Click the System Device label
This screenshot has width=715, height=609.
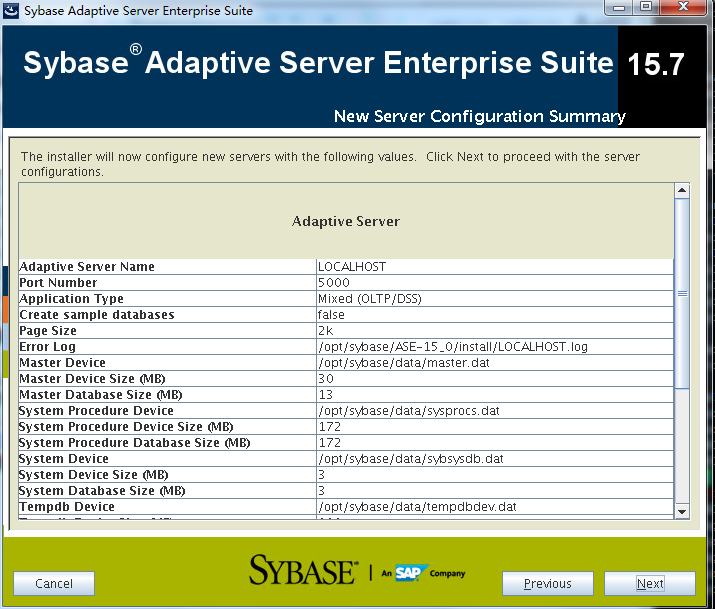(64, 459)
